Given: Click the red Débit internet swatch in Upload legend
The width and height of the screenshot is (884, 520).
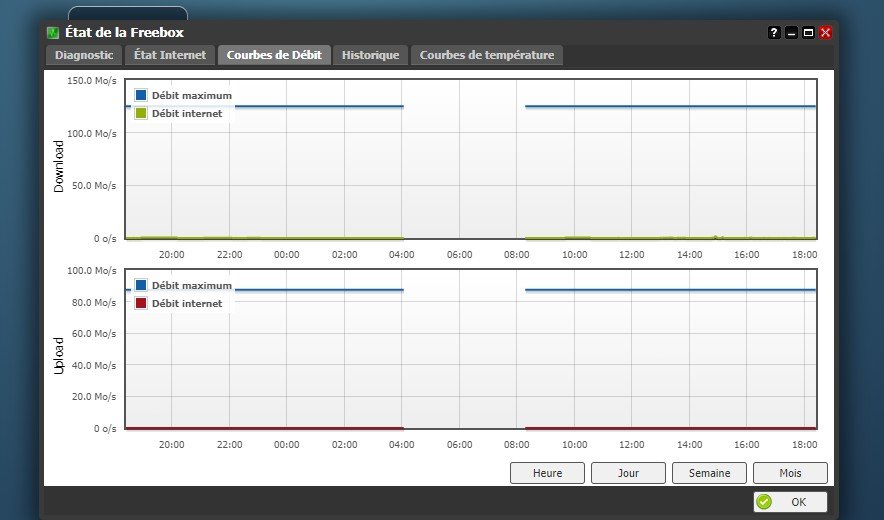Looking at the screenshot, I should pyautogui.click(x=140, y=303).
